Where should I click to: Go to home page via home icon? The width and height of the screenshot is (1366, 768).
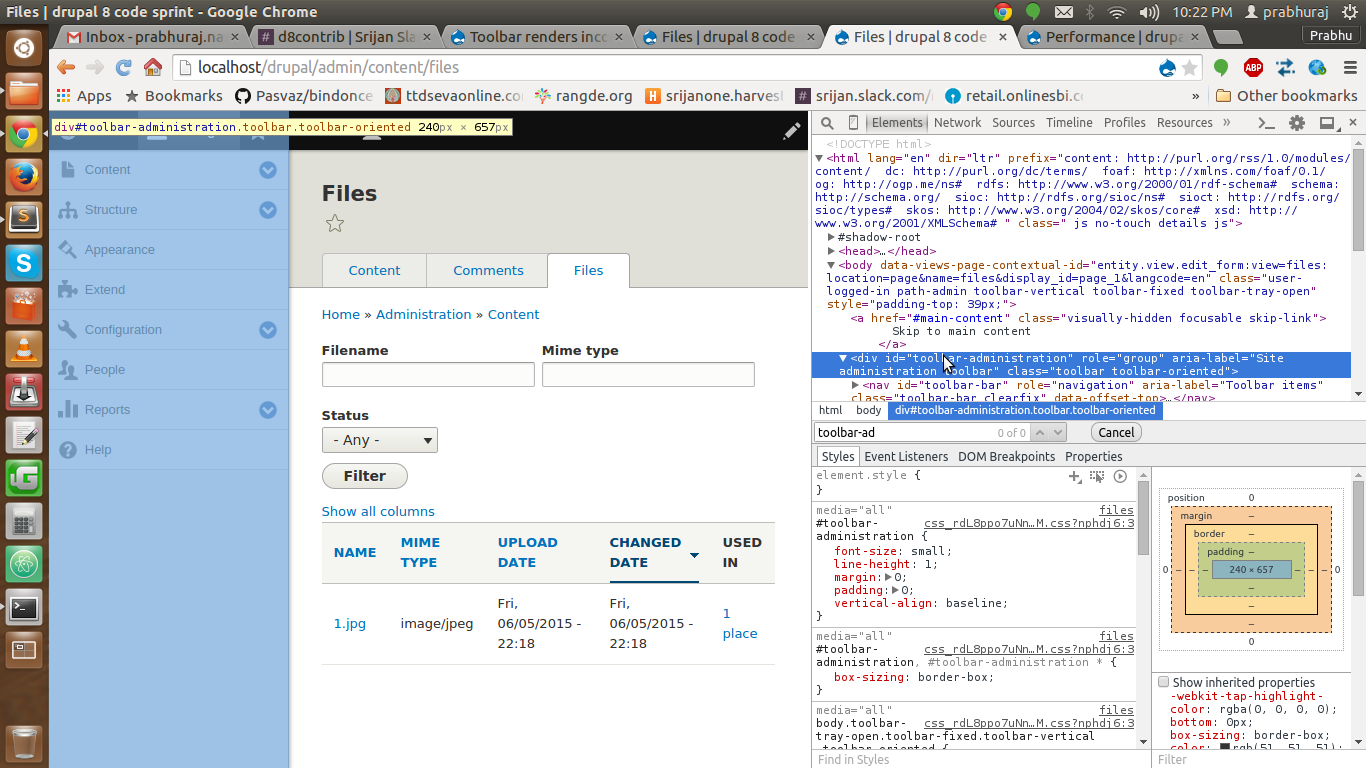(x=153, y=68)
